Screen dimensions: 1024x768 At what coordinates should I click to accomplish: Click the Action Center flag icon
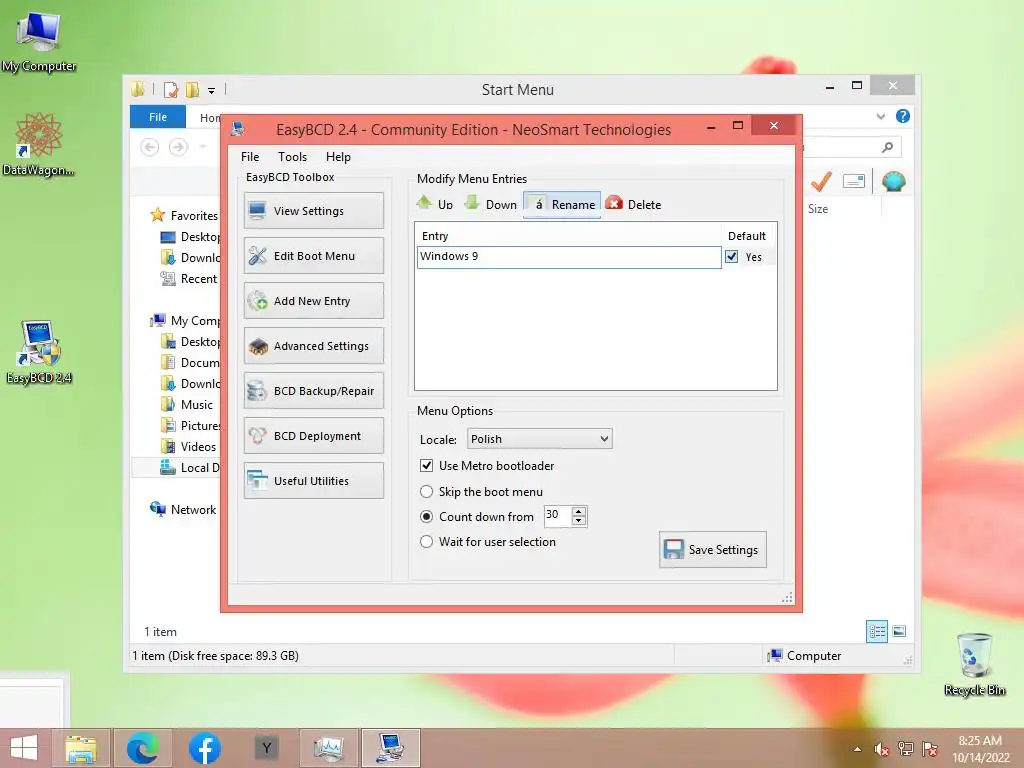coord(930,749)
